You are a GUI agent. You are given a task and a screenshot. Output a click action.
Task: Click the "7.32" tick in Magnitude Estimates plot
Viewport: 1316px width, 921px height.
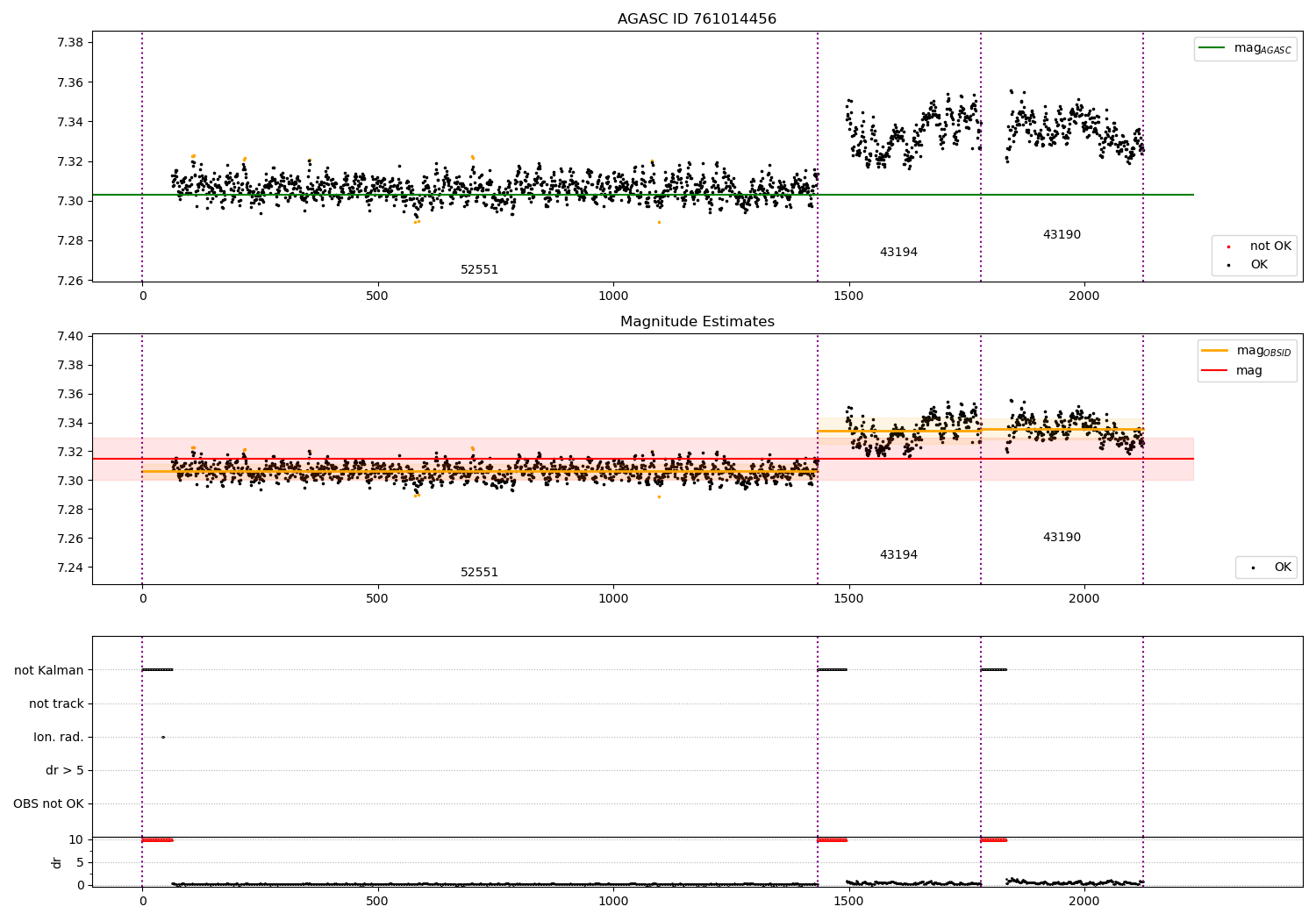69,453
